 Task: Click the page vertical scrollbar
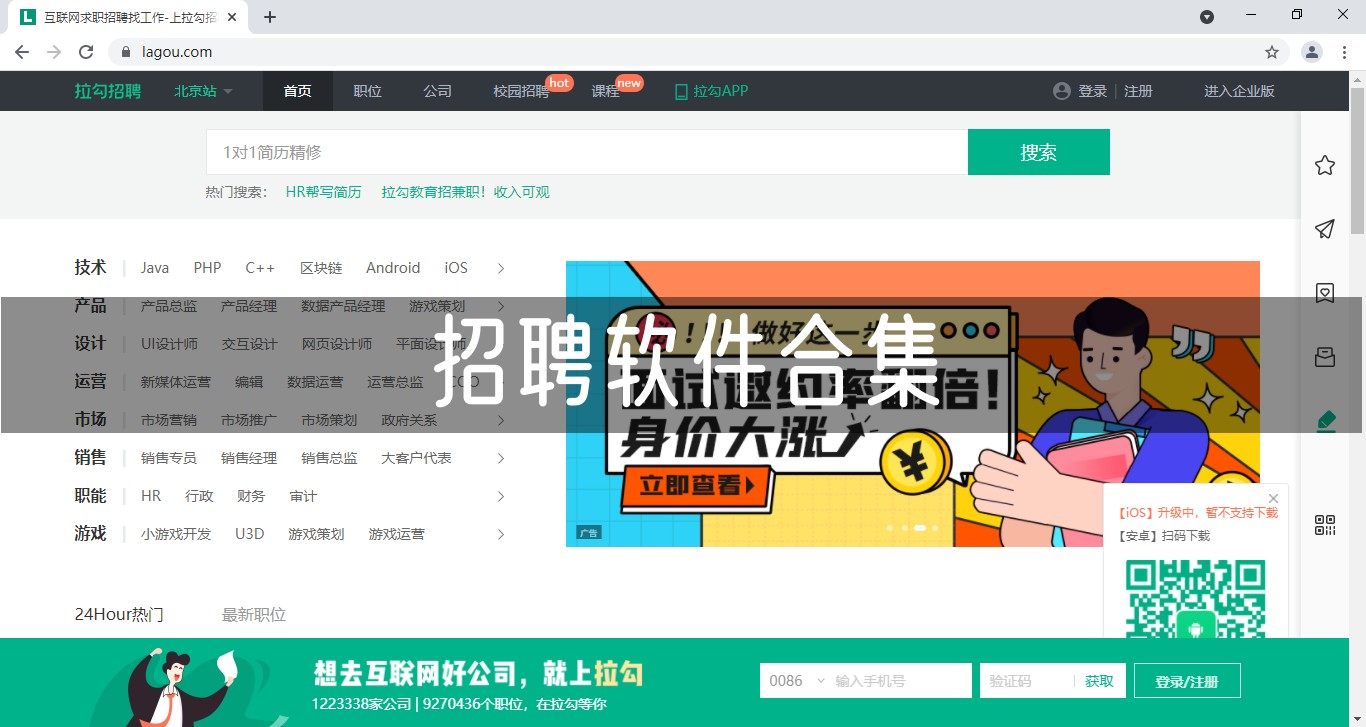coord(1357,160)
